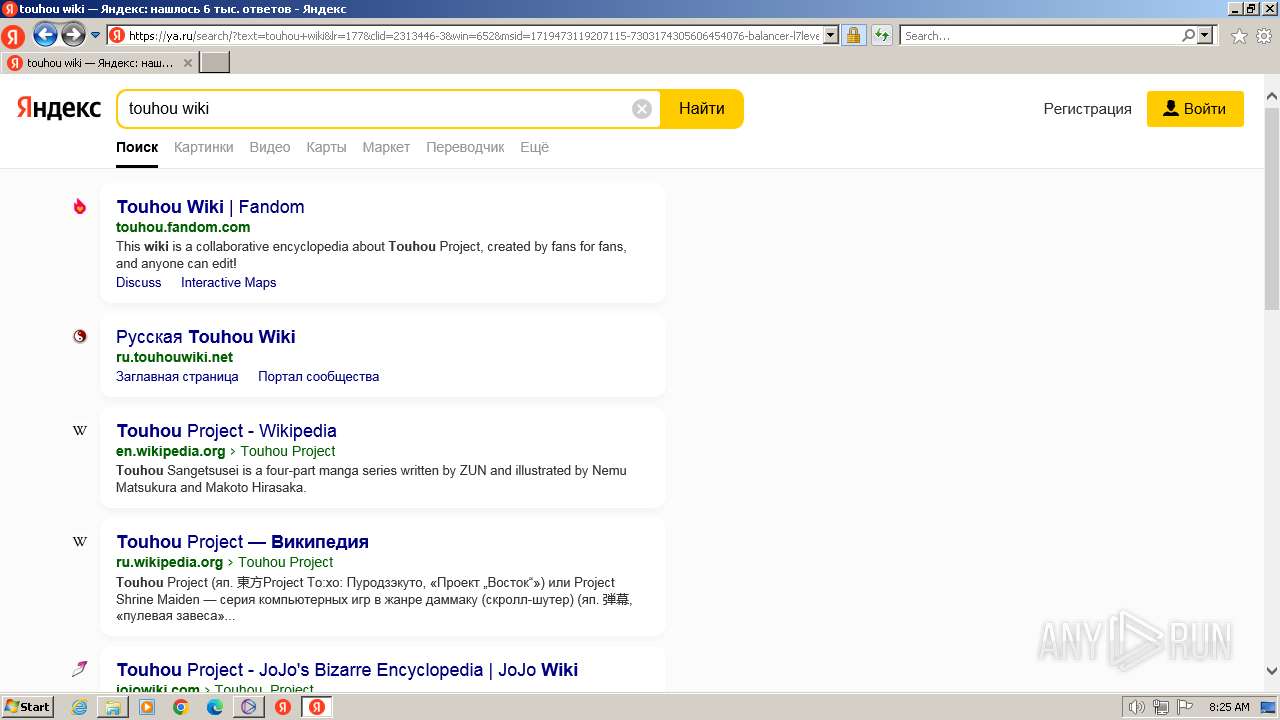Open the Interactive Maps sitelink
1280x720 pixels.
tap(229, 282)
